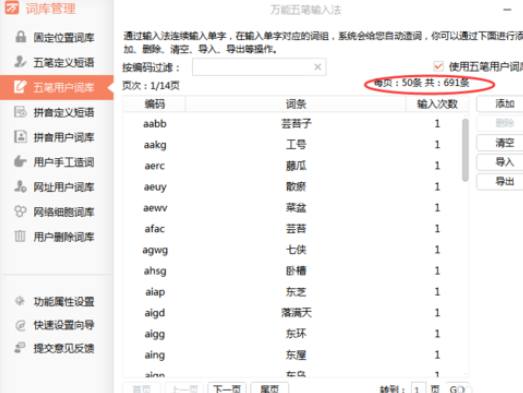Viewport: 523px width, 393px height.
Task: Click the edit icon beside 五笔用户词库
Action: [20, 87]
